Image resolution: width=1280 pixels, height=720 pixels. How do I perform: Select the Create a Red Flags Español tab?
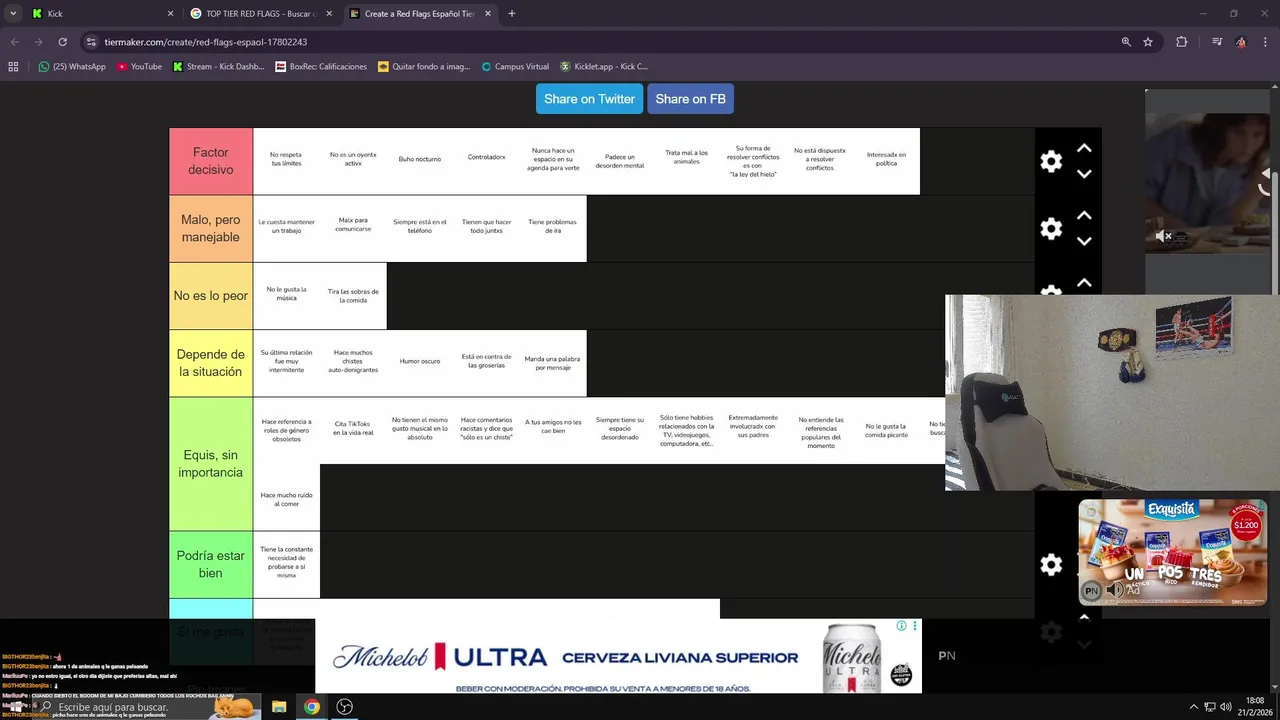coord(418,14)
